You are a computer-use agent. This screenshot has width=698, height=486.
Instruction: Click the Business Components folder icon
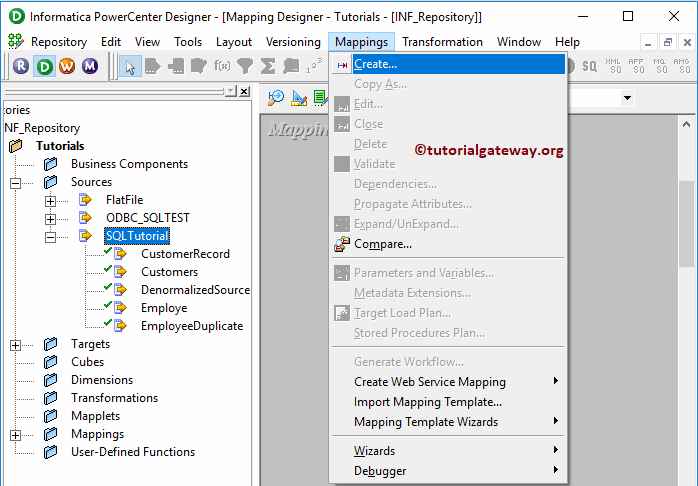(51, 164)
